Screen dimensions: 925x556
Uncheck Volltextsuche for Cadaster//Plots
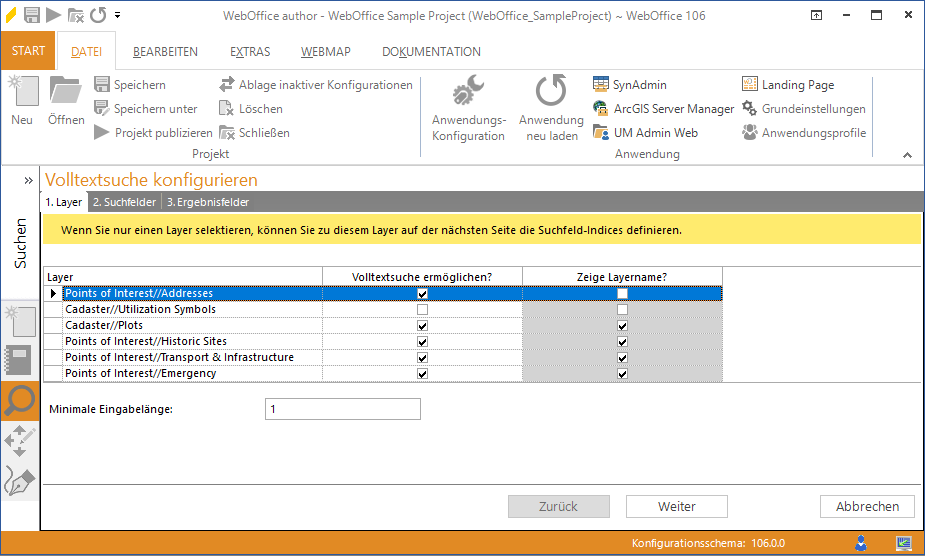[x=422, y=326]
